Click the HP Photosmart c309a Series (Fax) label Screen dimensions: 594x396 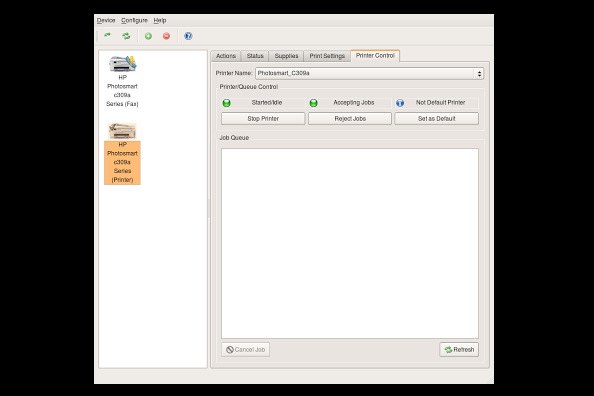coord(122,91)
